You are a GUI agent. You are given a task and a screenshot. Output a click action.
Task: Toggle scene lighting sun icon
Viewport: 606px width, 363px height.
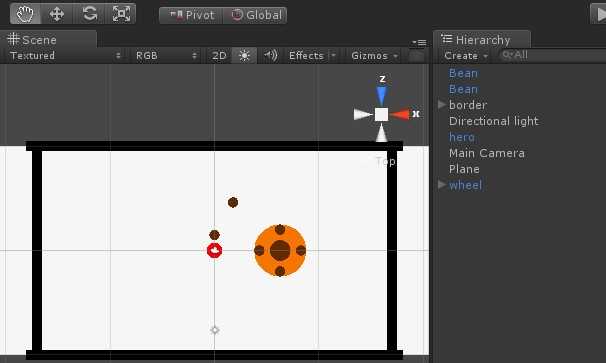pyautogui.click(x=244, y=56)
